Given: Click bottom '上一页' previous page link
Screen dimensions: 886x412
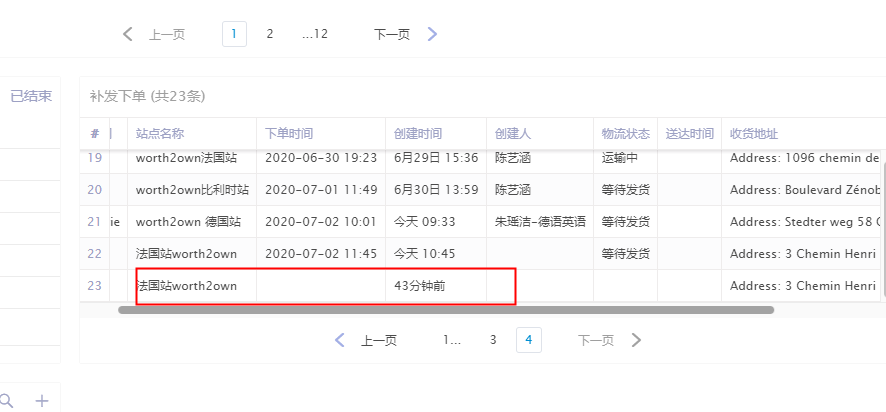Looking at the screenshot, I should (379, 340).
